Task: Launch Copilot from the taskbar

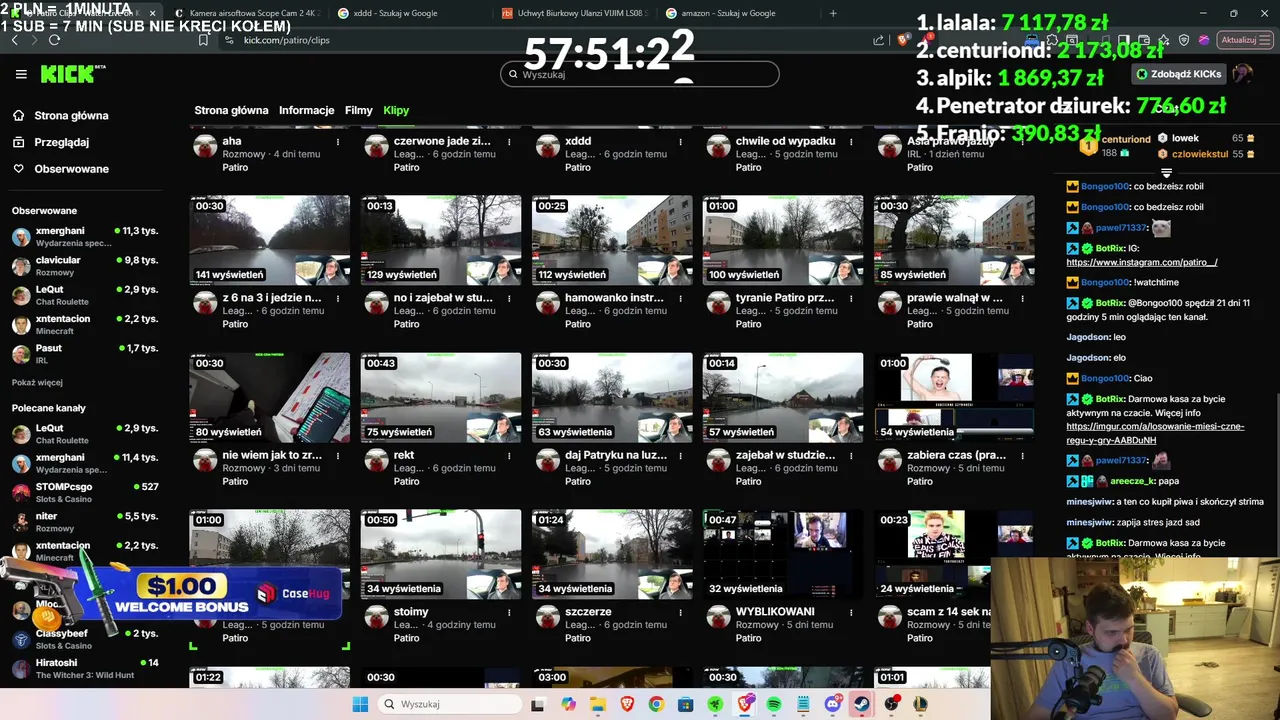Action: click(x=568, y=704)
